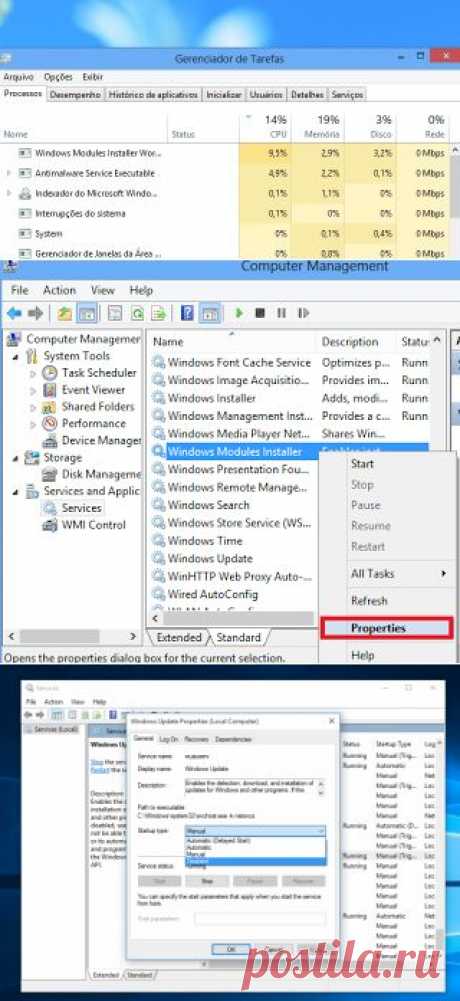Choose Start from the context menu

point(362,464)
